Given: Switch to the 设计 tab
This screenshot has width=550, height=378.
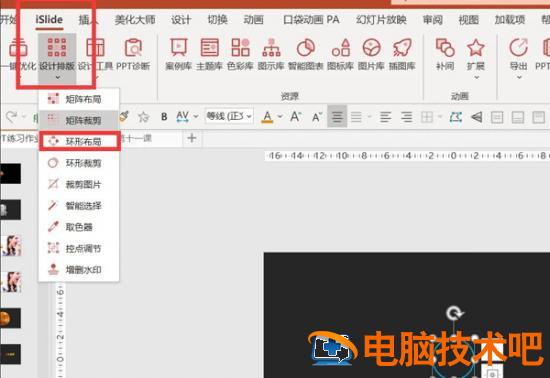Looking at the screenshot, I should [181, 20].
